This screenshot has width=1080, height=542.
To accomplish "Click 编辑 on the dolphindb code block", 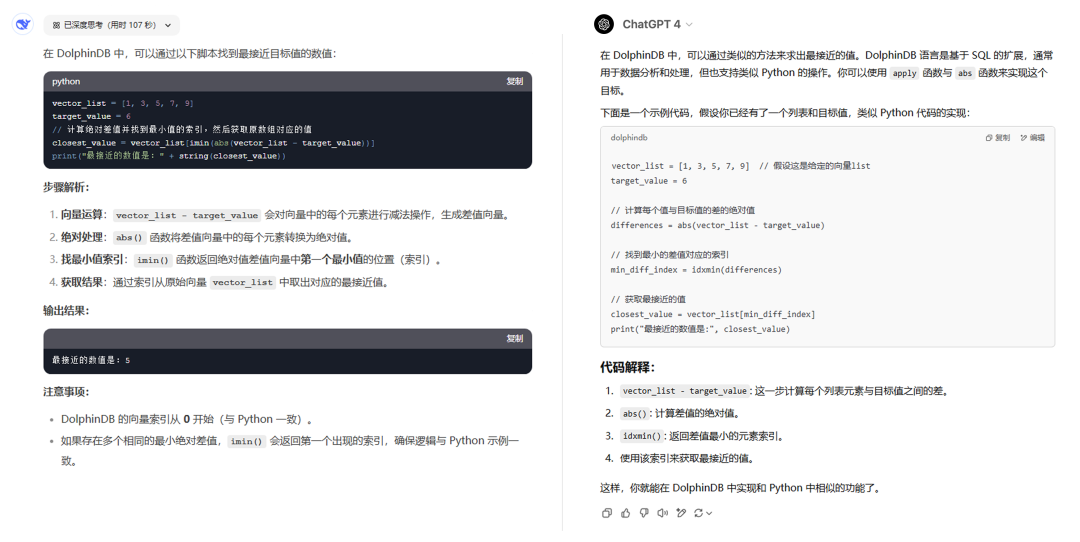I will pos(1032,138).
